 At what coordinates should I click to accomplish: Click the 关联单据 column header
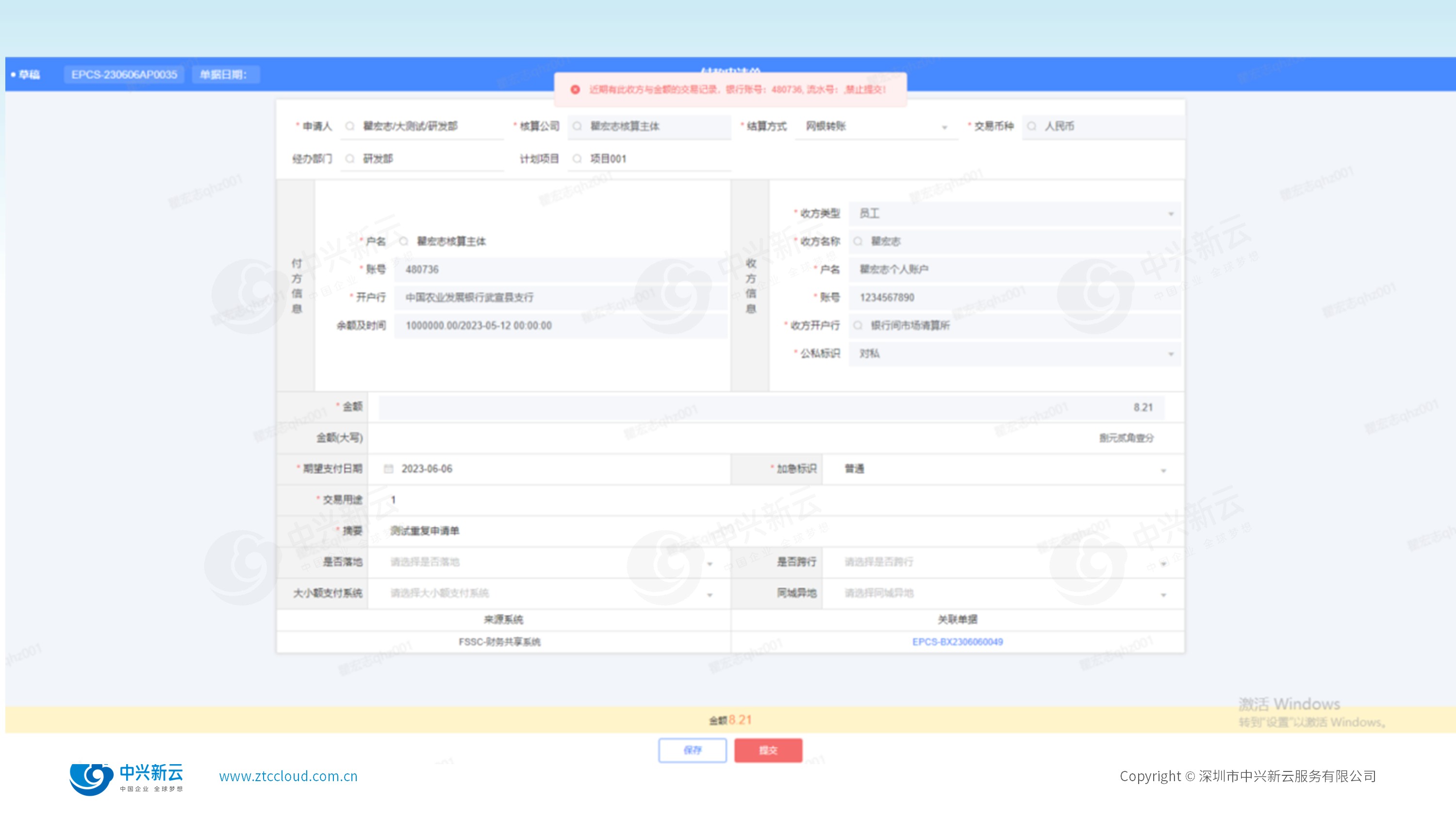pyautogui.click(x=958, y=619)
